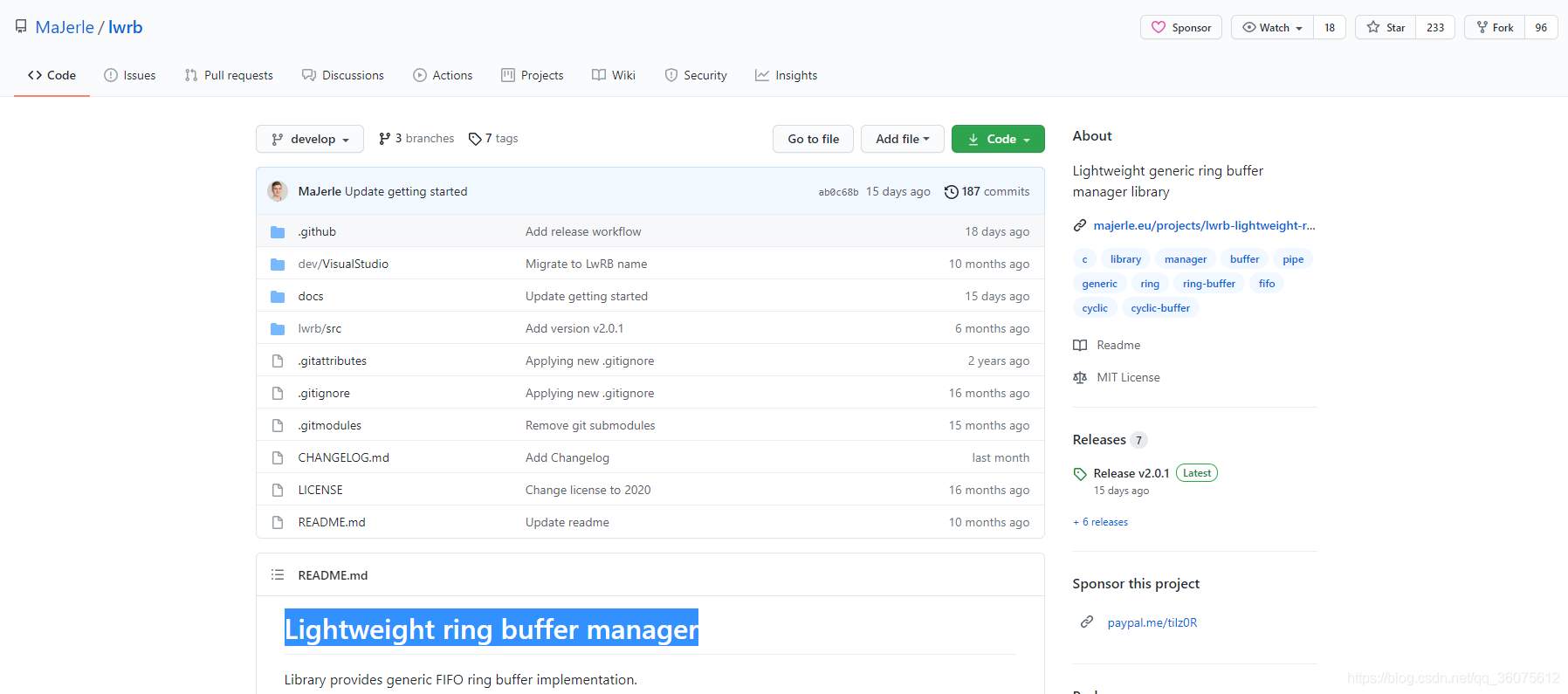
Task: Open the MaJerle owner link
Action: click(65, 27)
